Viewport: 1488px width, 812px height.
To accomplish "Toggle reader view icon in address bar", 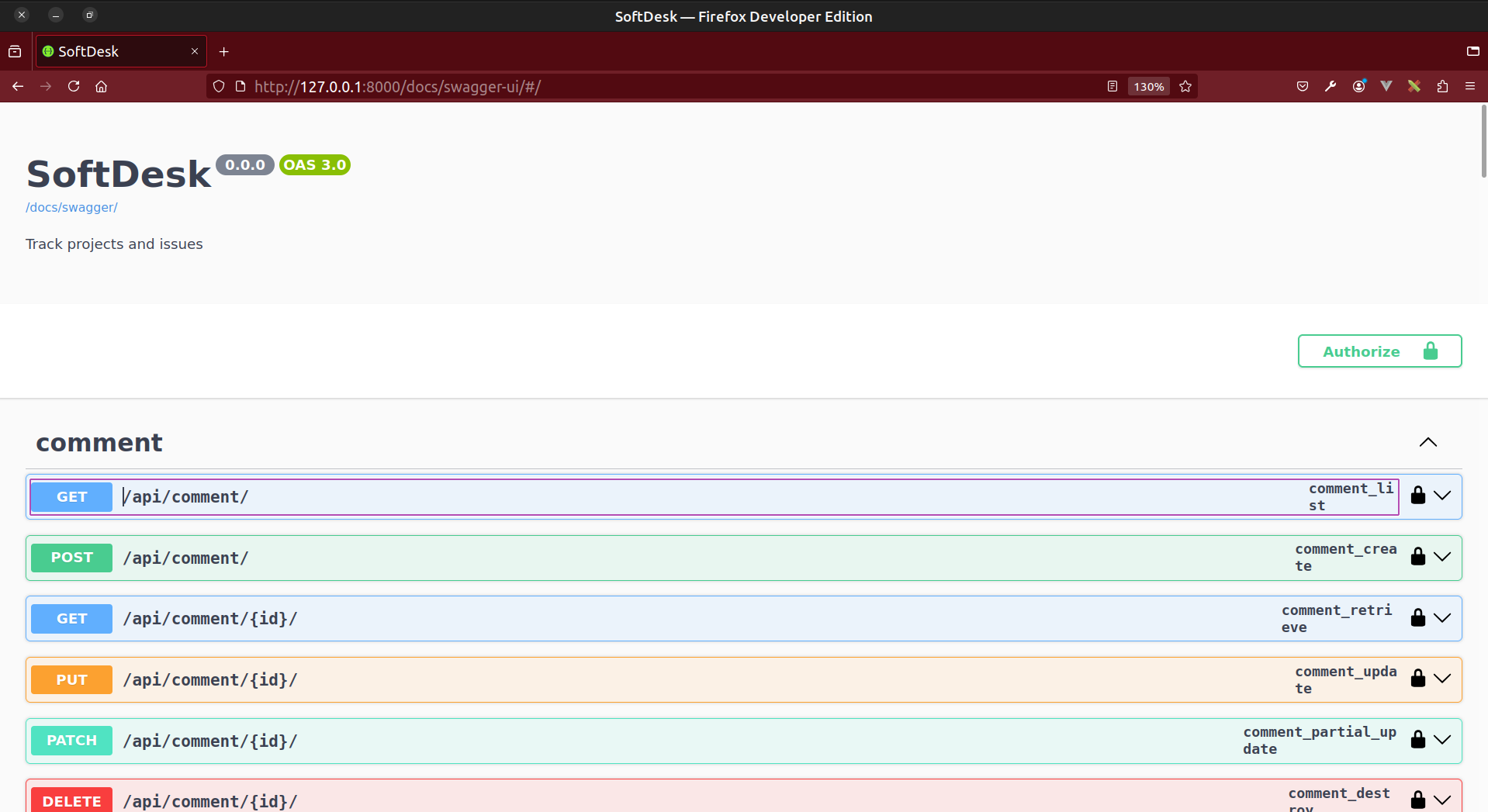I will 1113,86.
